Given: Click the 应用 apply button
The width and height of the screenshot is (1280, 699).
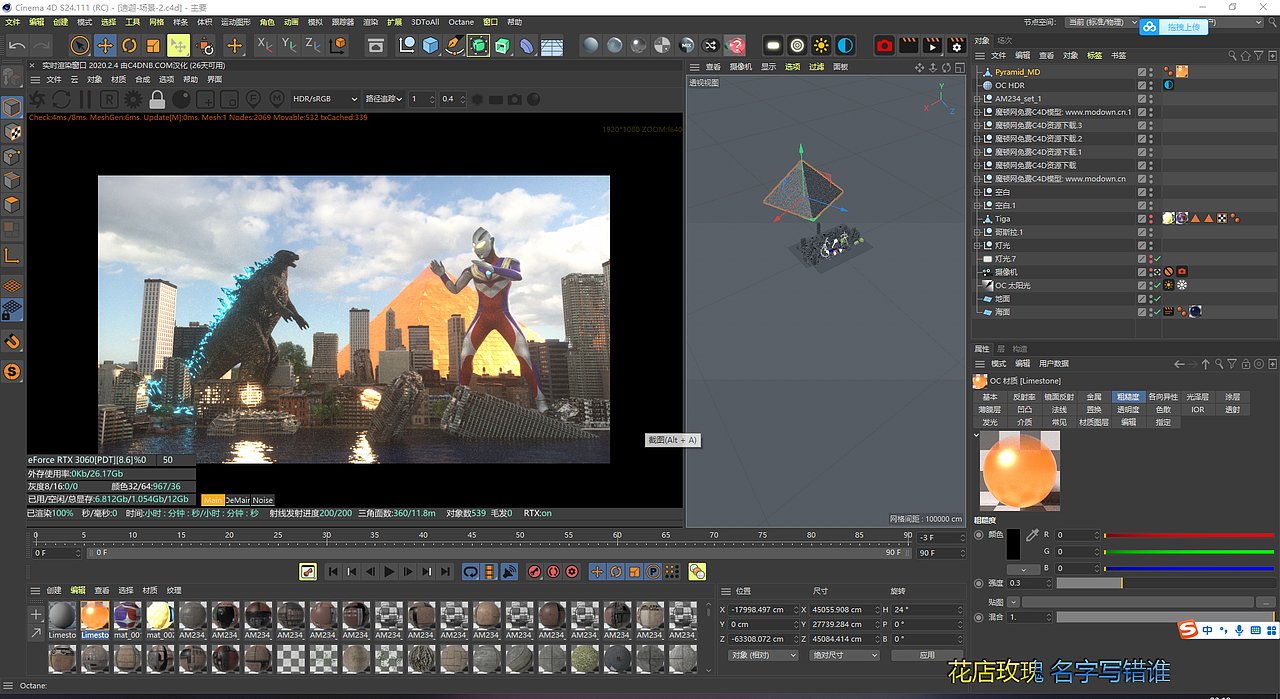Looking at the screenshot, I should (x=927, y=655).
